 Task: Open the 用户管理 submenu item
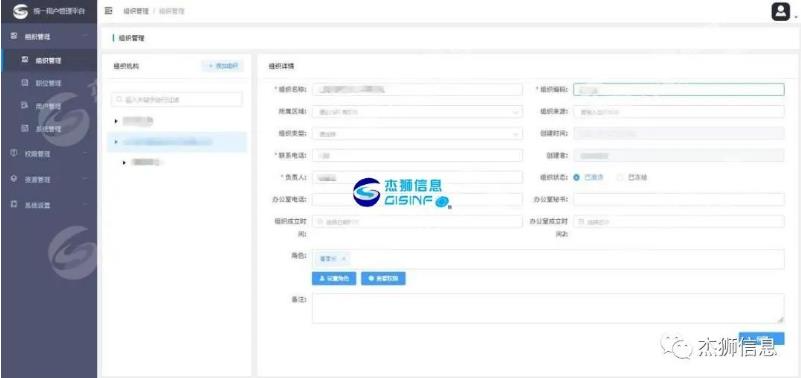pyautogui.click(x=49, y=106)
